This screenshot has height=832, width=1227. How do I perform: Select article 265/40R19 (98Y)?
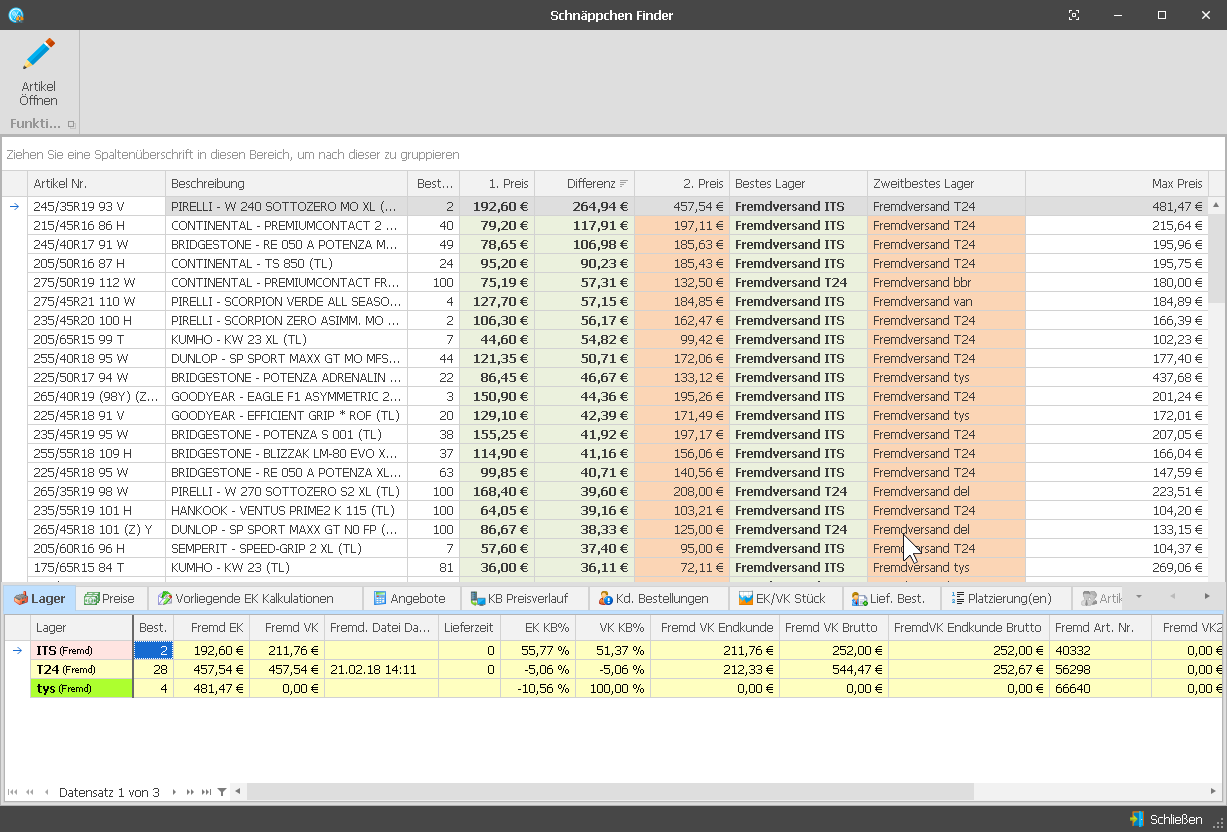[96, 397]
